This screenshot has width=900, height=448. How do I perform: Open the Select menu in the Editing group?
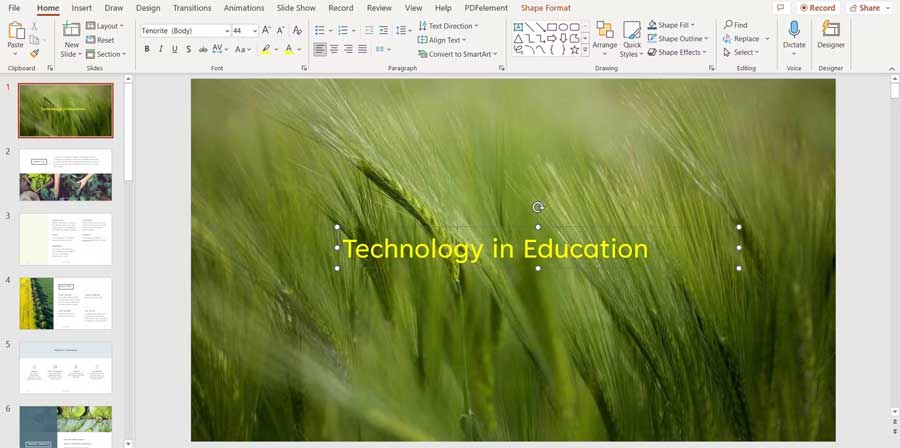tap(741, 52)
